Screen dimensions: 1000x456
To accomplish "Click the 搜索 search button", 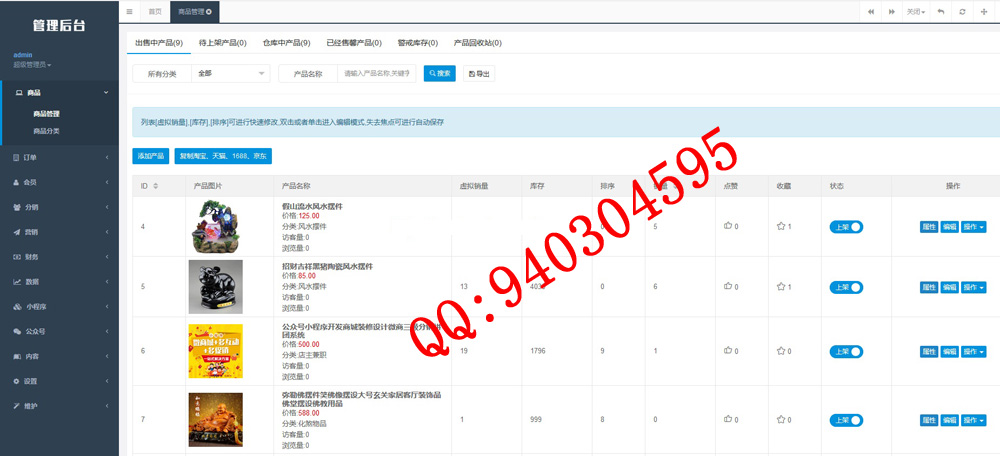I will pyautogui.click(x=440, y=73).
